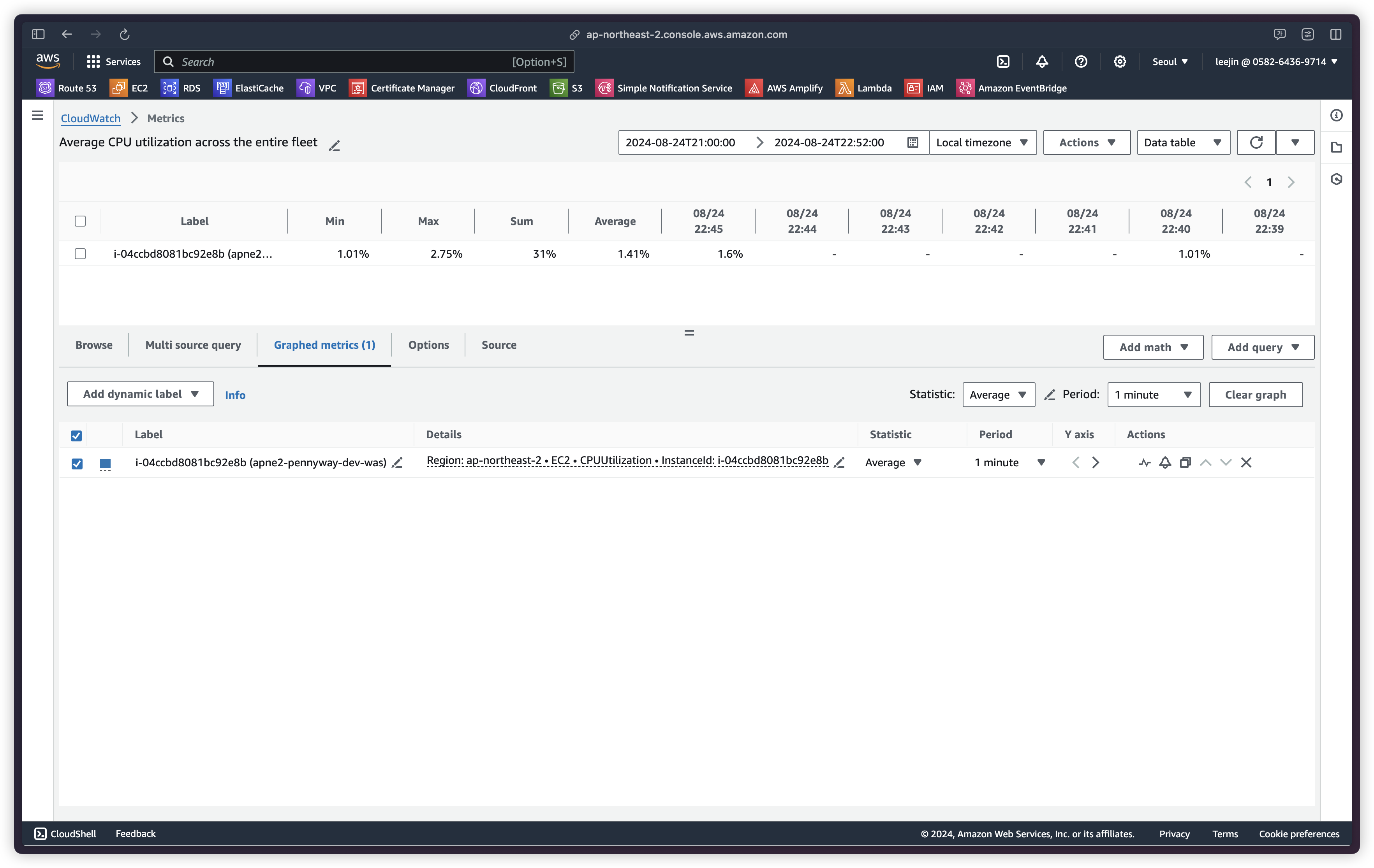This screenshot has height=868, width=1374.
Task: Open the info panel icon on right sidebar
Action: point(1336,116)
